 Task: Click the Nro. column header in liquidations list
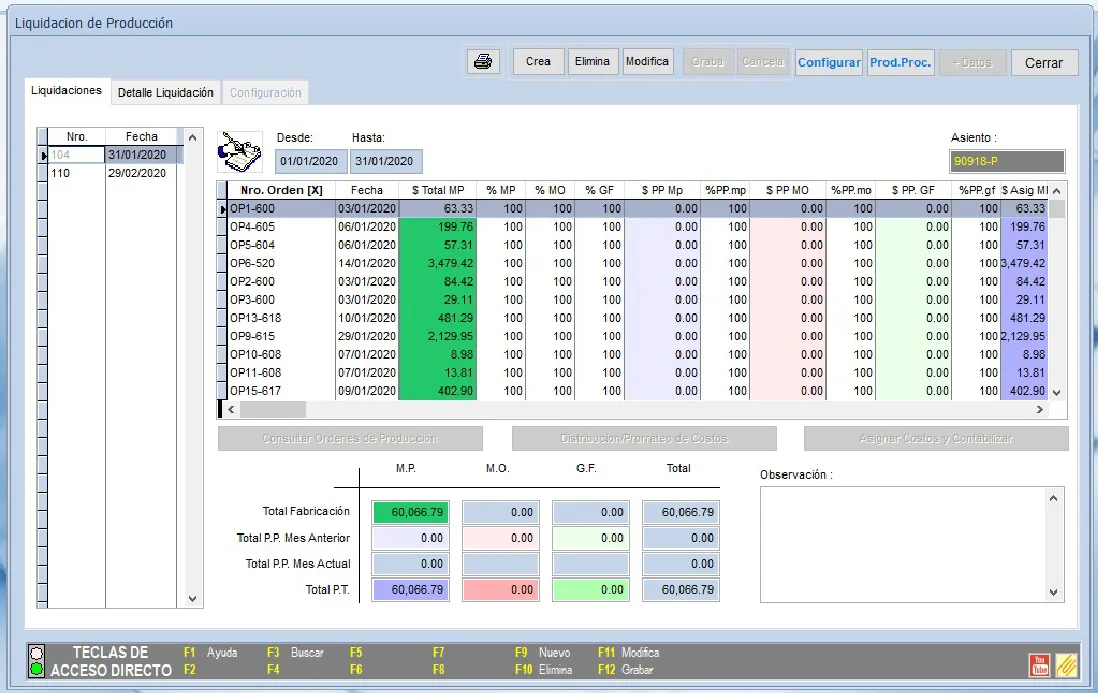[x=77, y=137]
